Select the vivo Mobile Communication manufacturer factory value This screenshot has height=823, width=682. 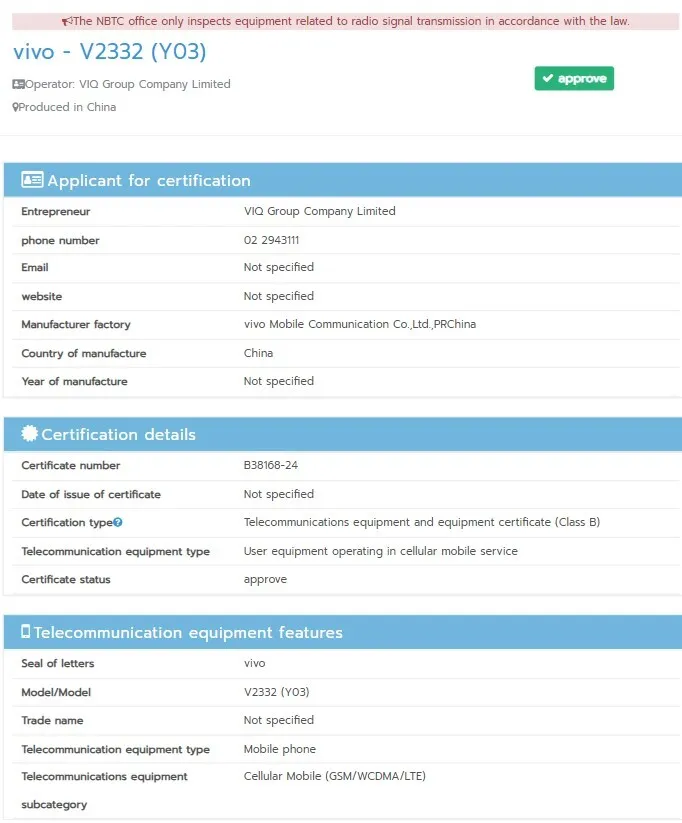click(x=359, y=325)
